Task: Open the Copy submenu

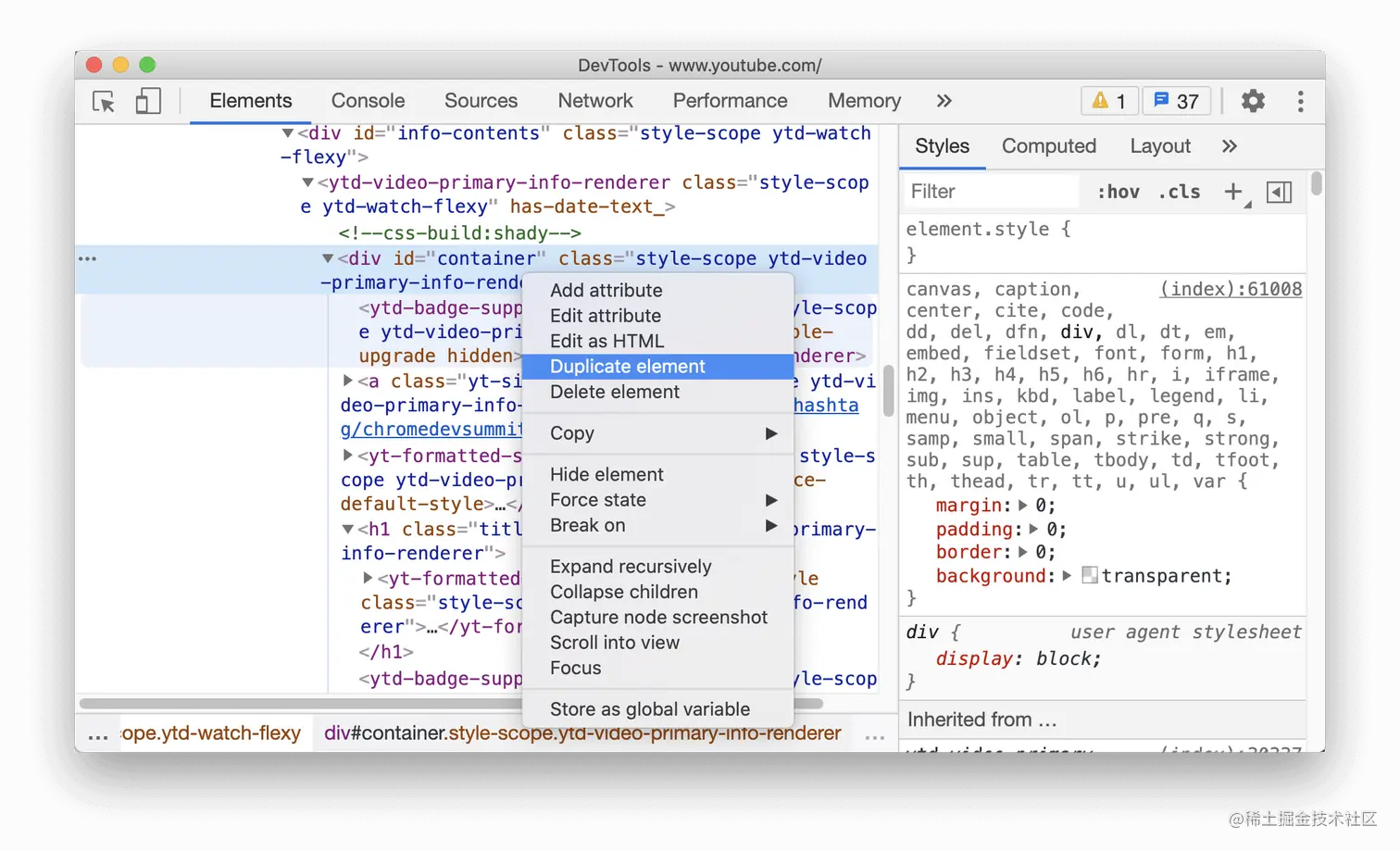Action: pos(658,433)
